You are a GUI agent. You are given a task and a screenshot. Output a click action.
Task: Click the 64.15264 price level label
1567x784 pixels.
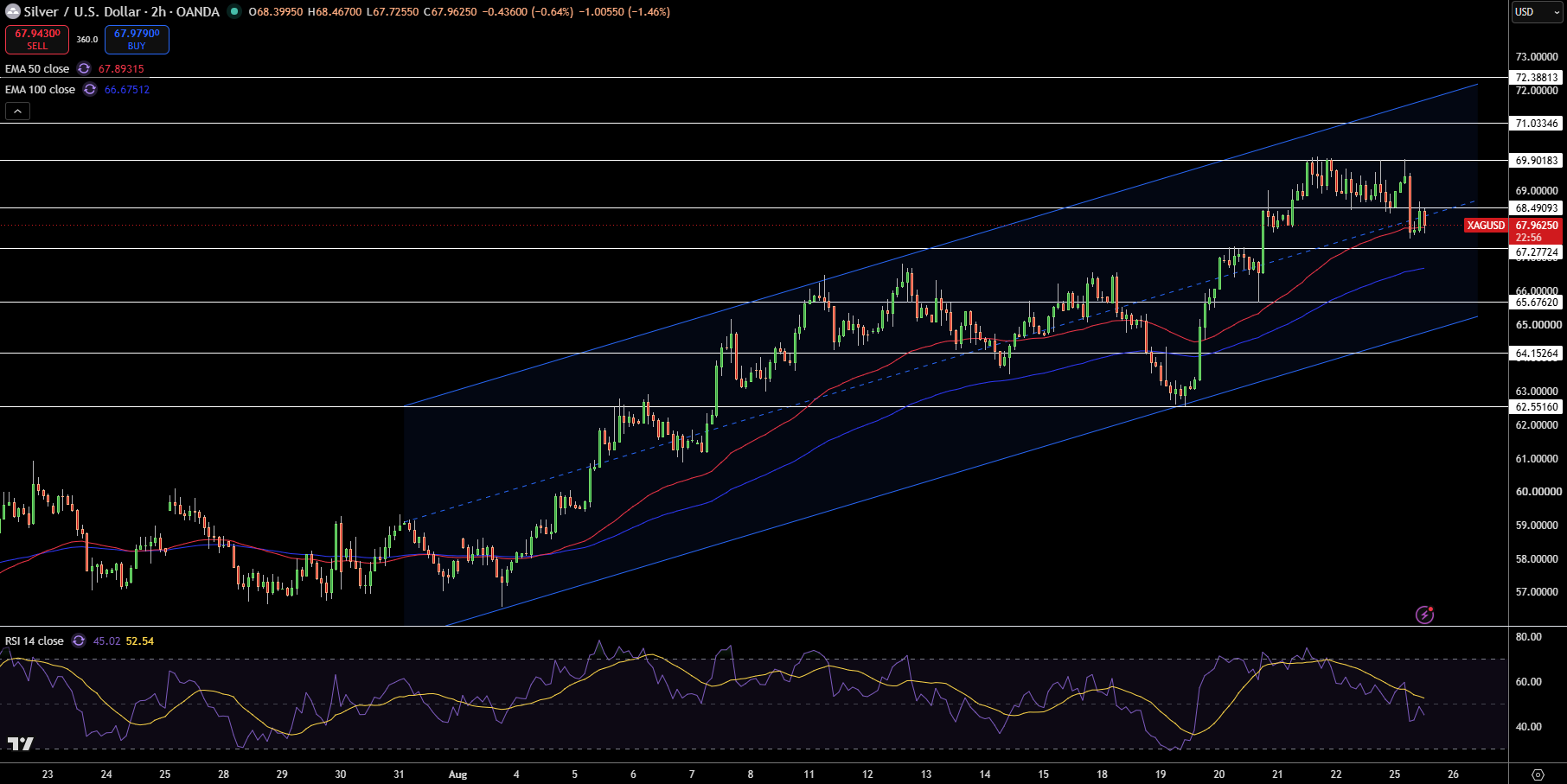[1537, 353]
